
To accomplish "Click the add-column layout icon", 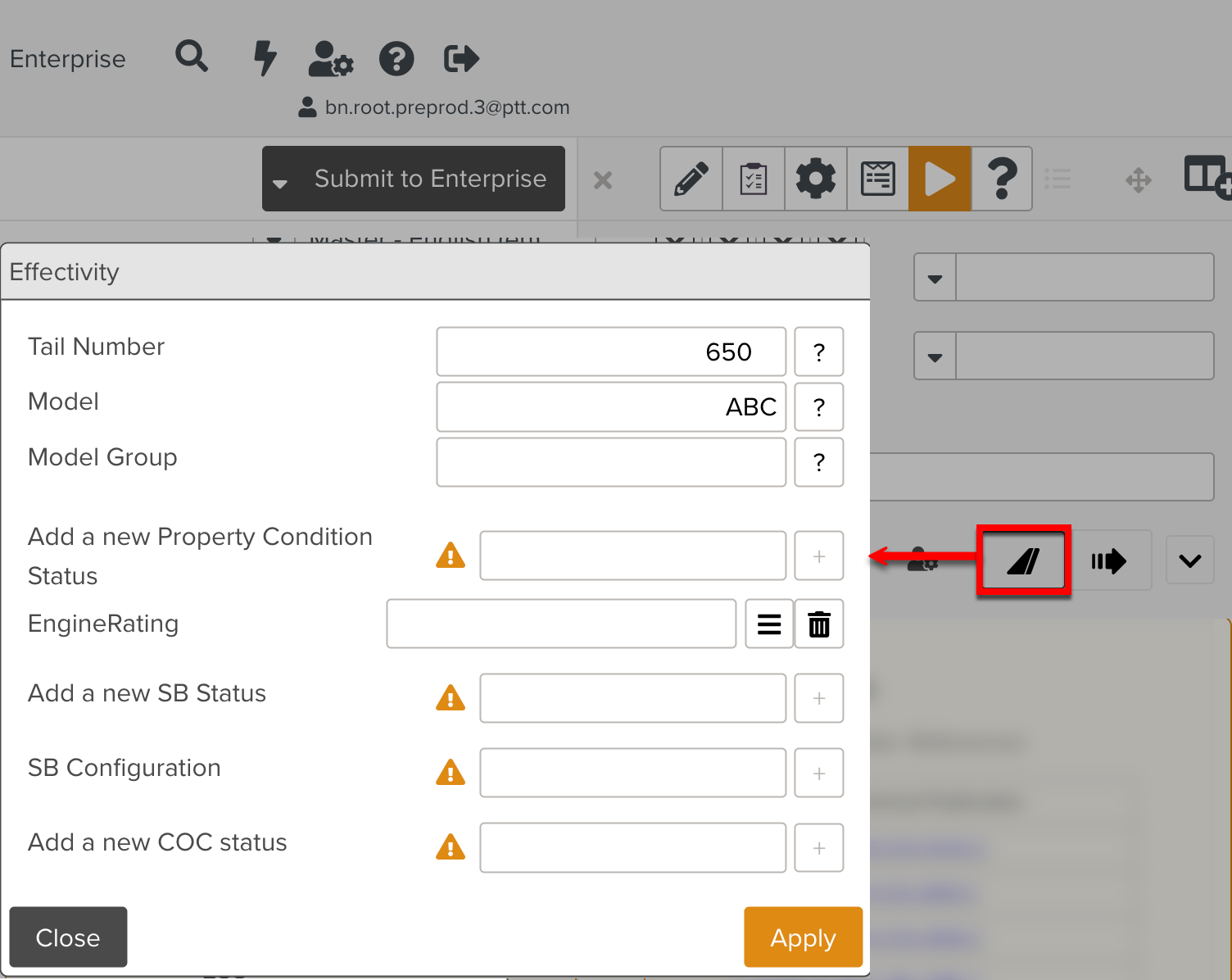I will tap(1207, 177).
